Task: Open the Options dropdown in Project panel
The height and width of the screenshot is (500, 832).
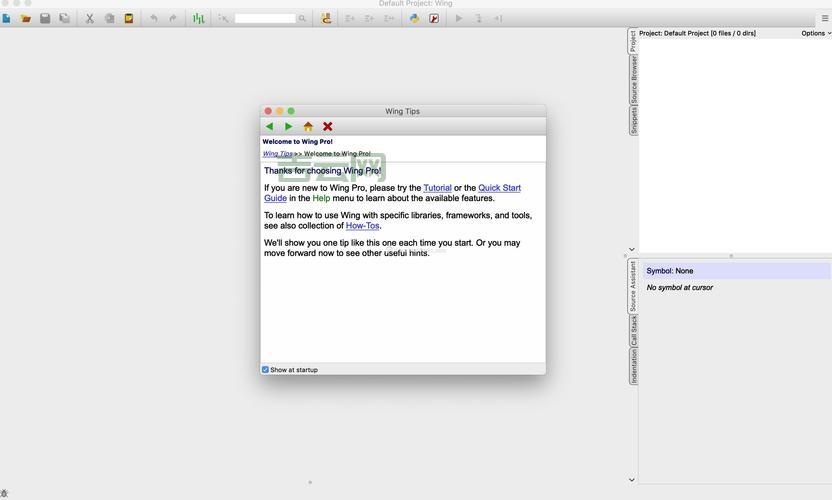Action: click(x=815, y=33)
